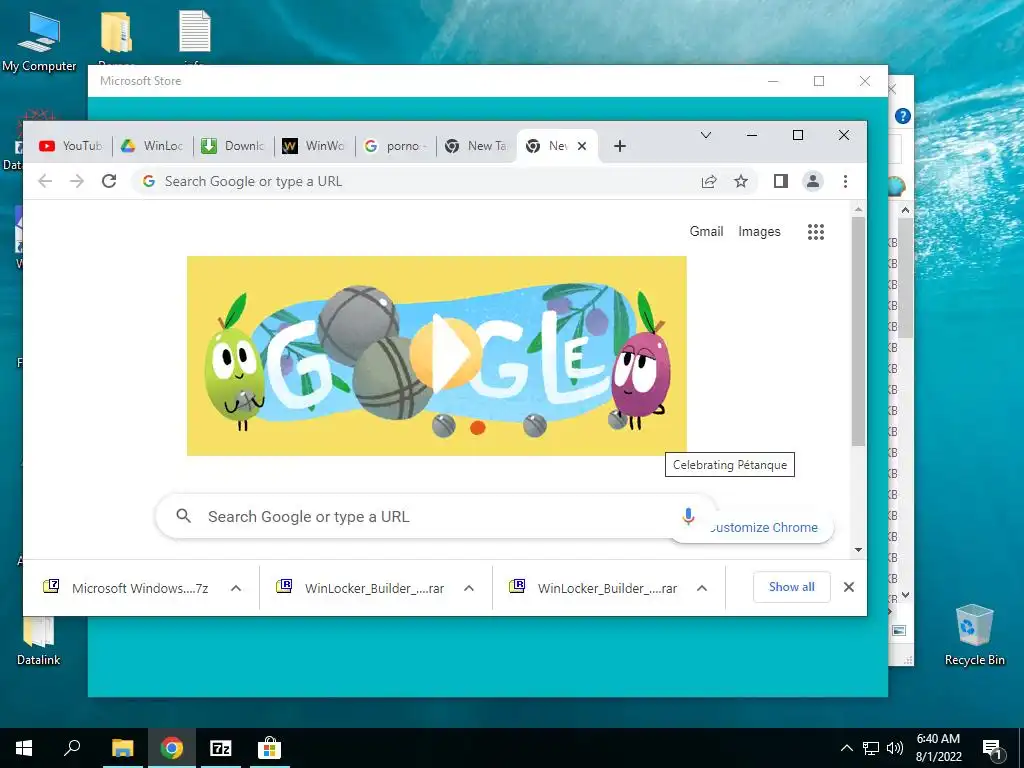The height and width of the screenshot is (768, 1024).
Task: Focus the Chrome address bar
Action: tap(418, 182)
